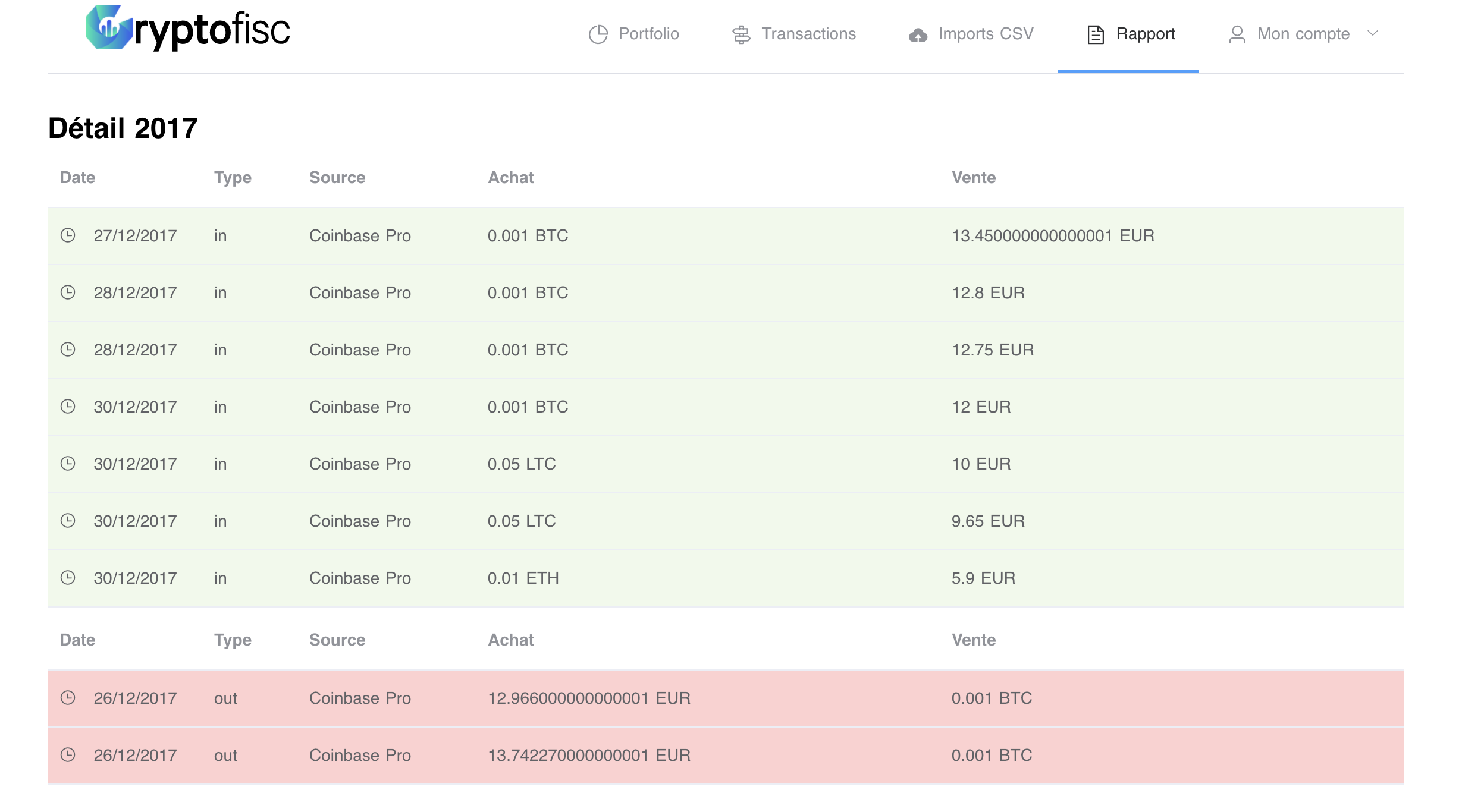The image size is (1484, 812).
Task: Click the Cryptofisc logo
Action: 184,30
